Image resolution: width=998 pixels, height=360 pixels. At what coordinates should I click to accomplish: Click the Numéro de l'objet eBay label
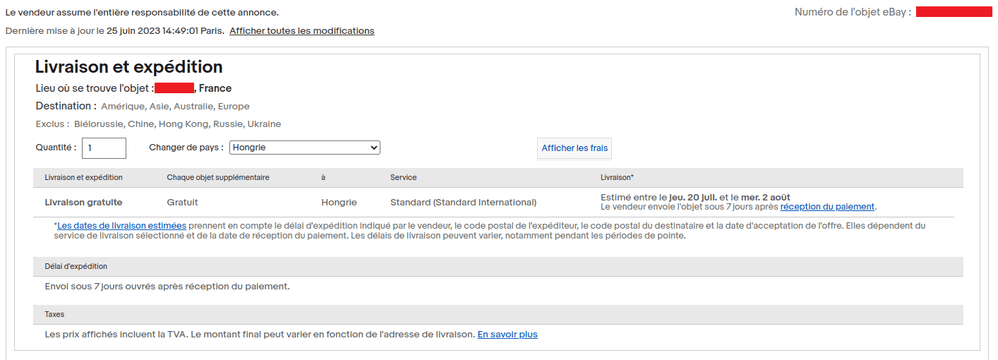click(x=853, y=12)
